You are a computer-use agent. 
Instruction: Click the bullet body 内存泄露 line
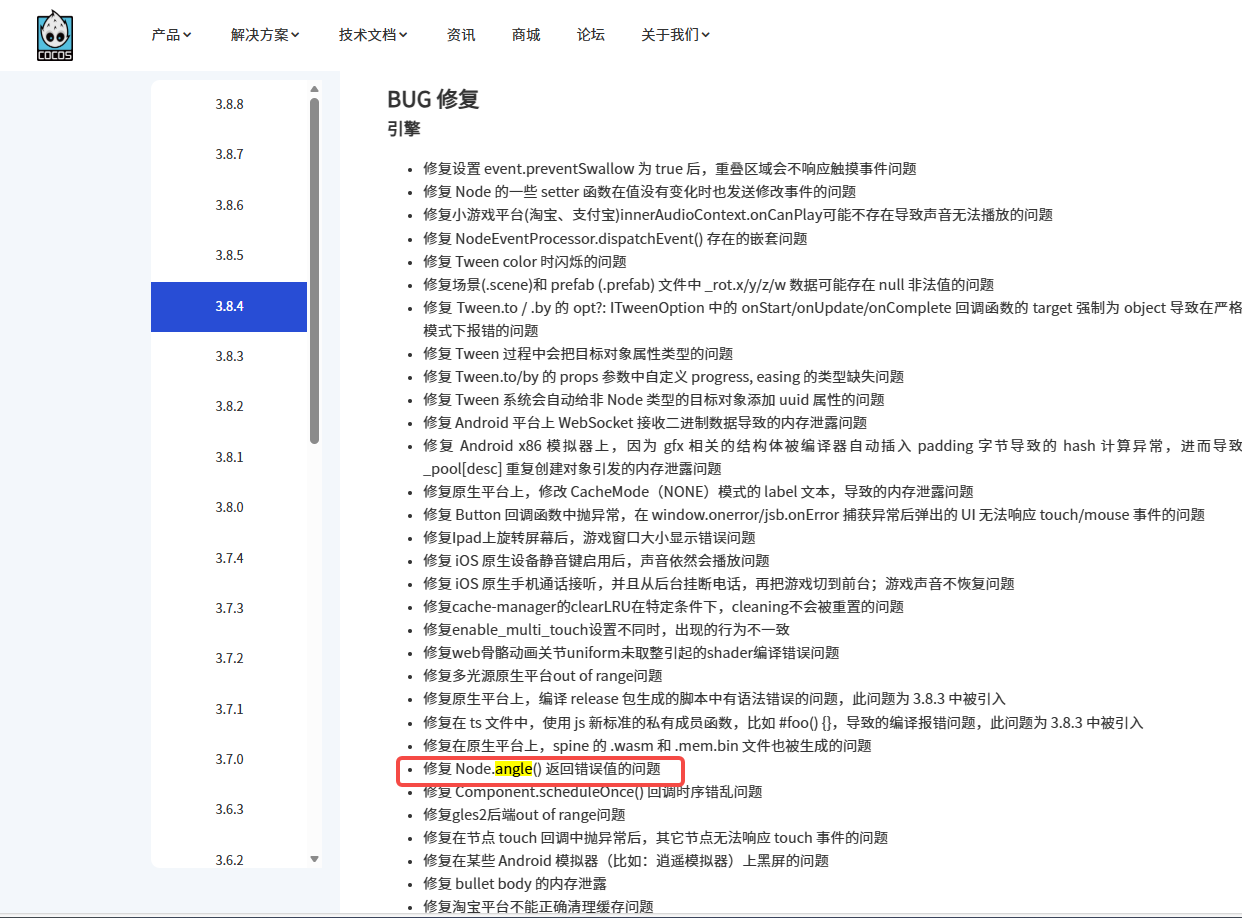515,883
